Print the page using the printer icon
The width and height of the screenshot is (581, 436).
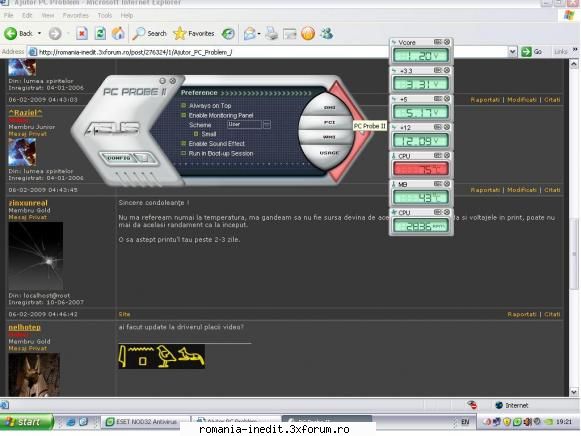coord(272,34)
